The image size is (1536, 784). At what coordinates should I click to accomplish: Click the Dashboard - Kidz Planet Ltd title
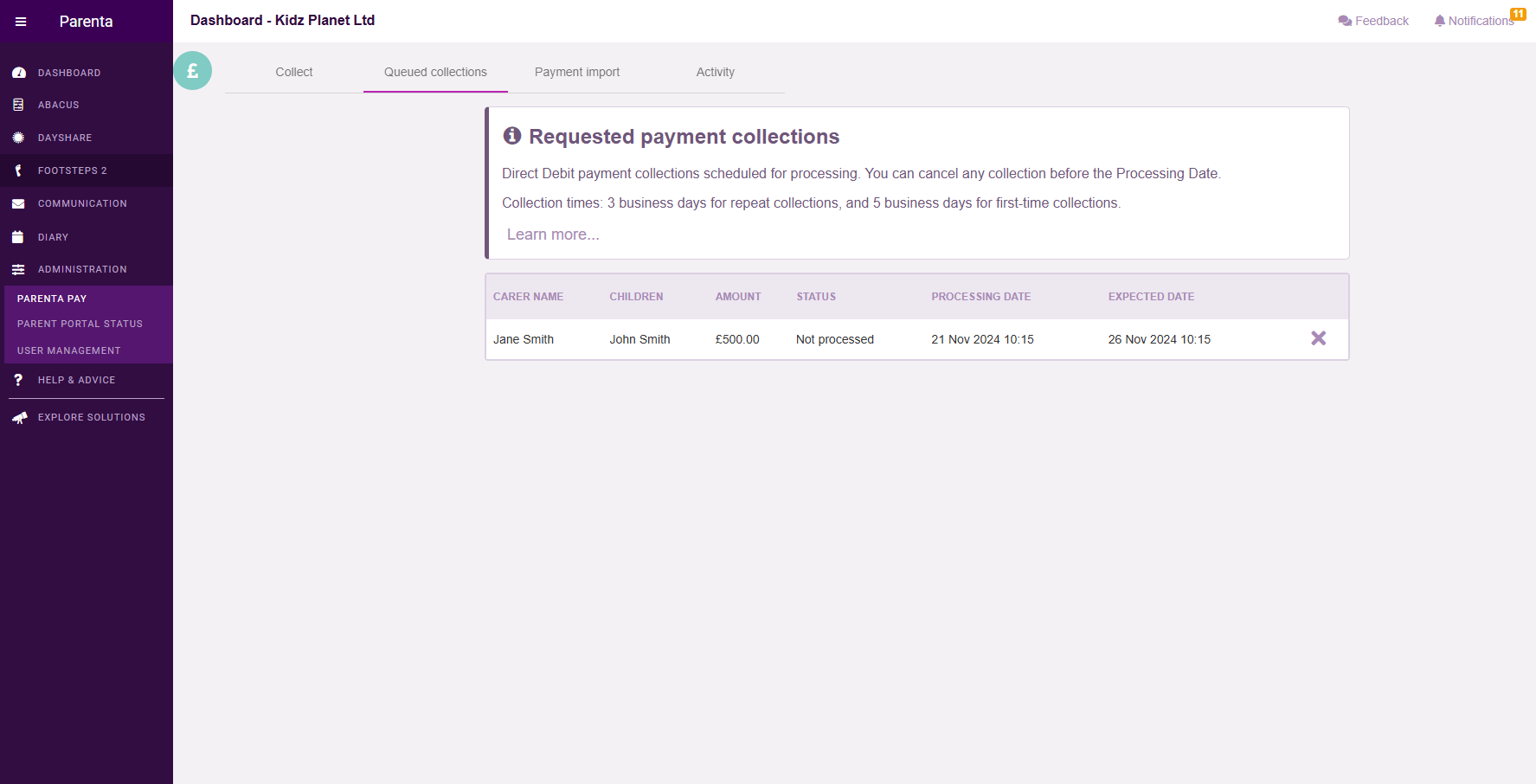pyautogui.click(x=282, y=20)
